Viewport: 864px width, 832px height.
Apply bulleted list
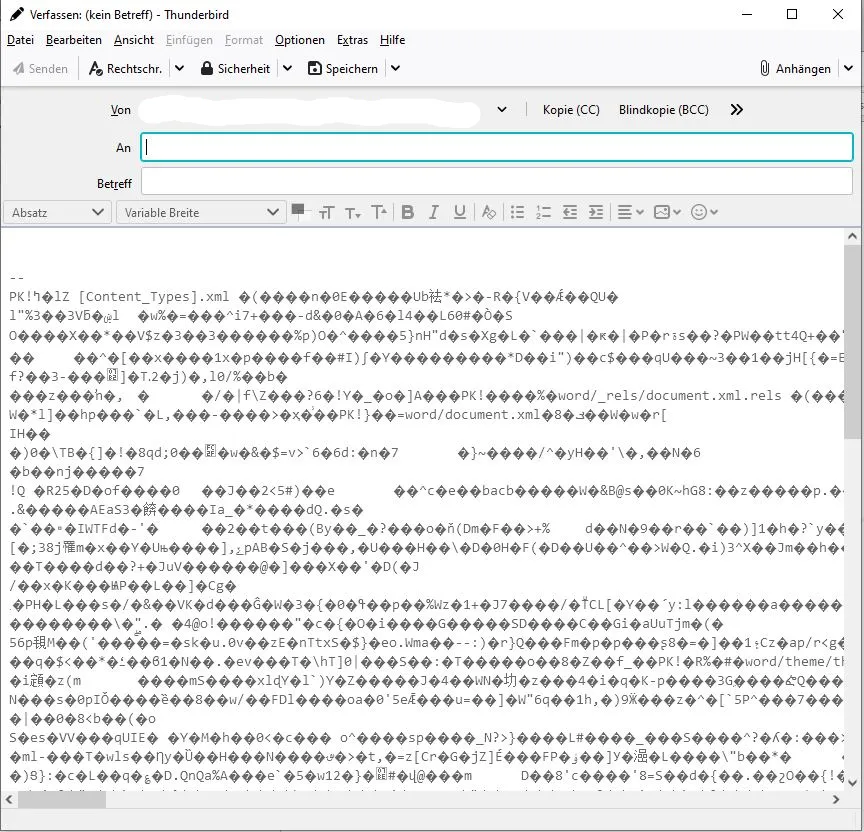tap(517, 212)
